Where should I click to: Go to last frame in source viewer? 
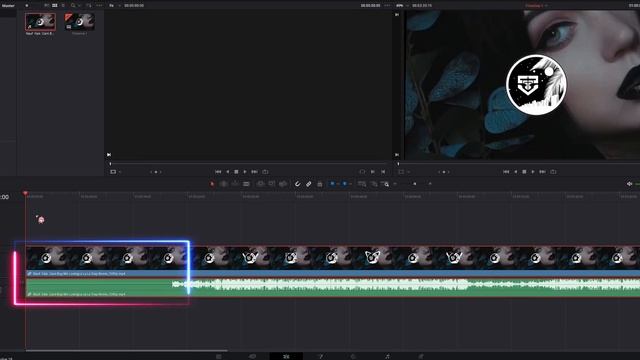click(254, 172)
